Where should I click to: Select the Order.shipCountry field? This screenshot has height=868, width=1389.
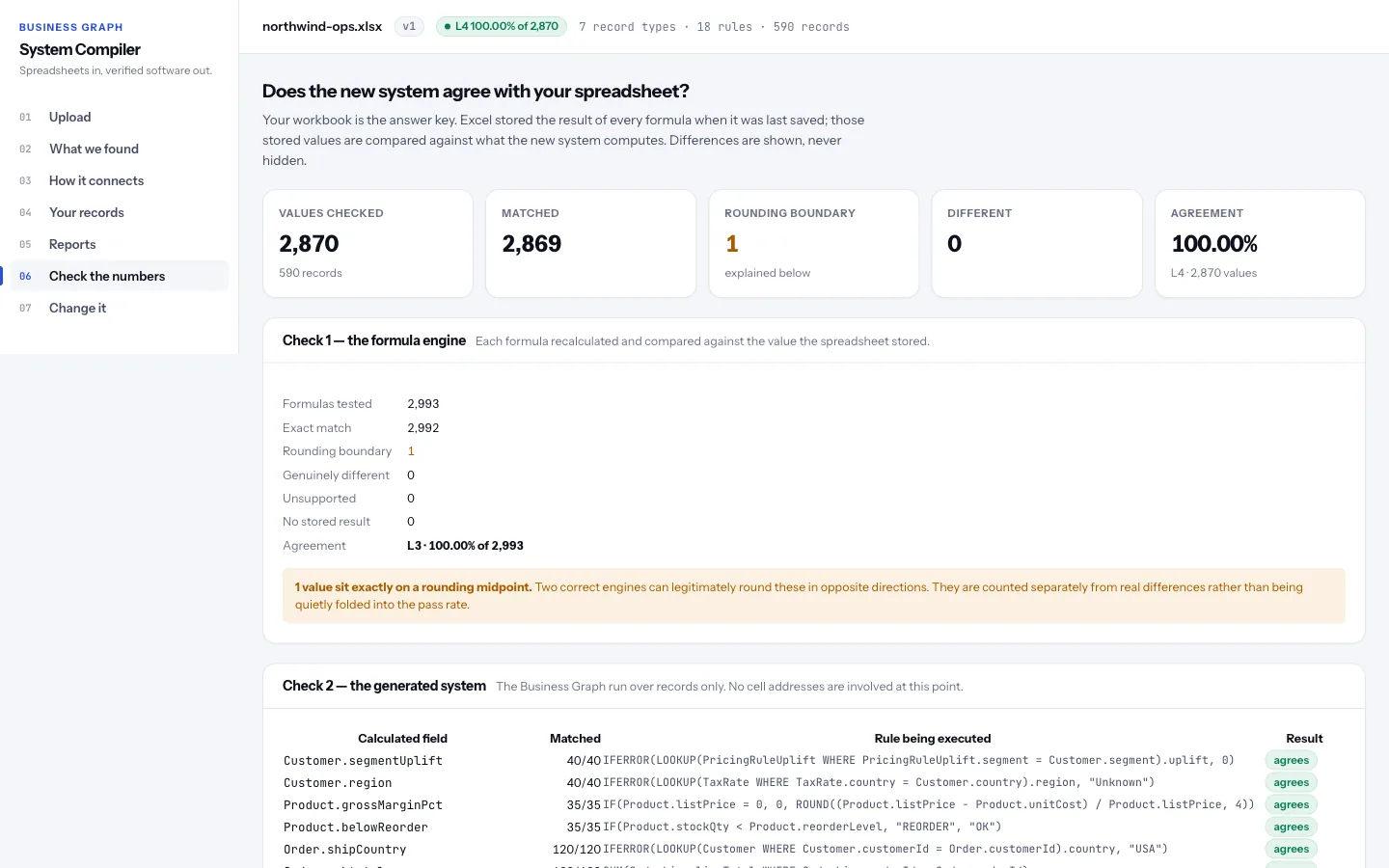pos(344,850)
